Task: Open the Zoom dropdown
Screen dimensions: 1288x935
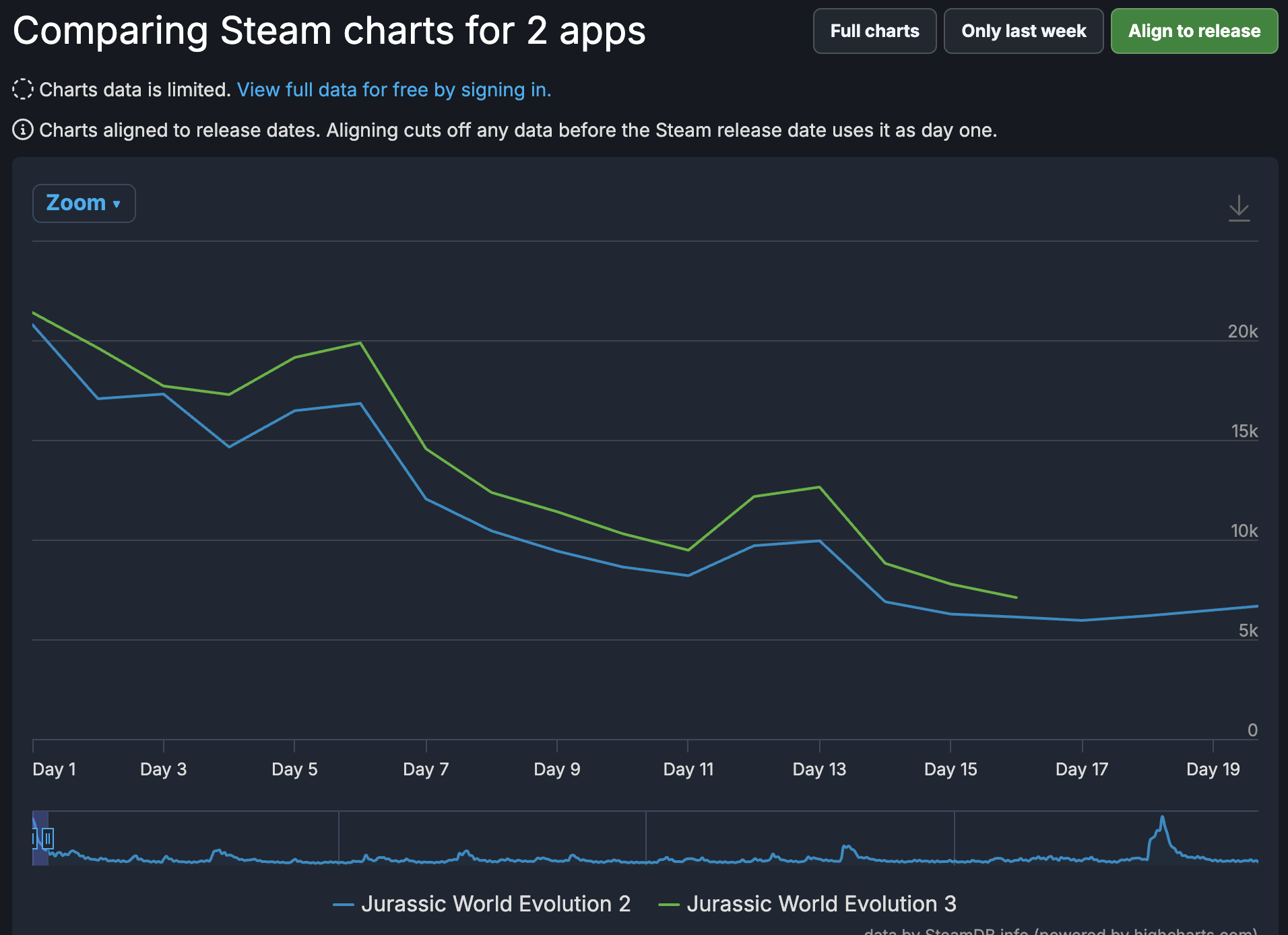Action: (84, 203)
